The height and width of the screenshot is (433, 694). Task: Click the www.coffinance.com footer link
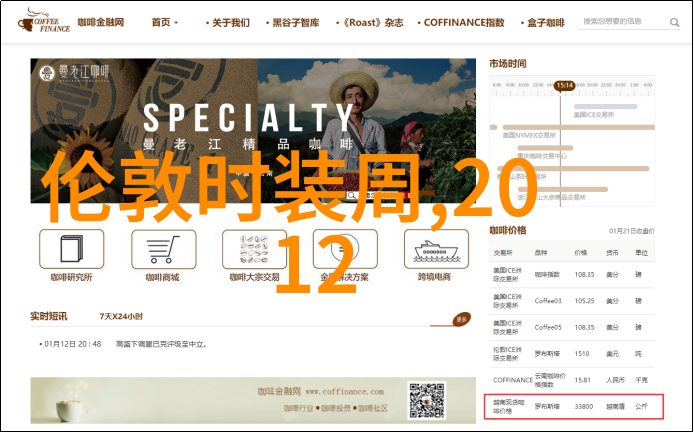tap(345, 392)
